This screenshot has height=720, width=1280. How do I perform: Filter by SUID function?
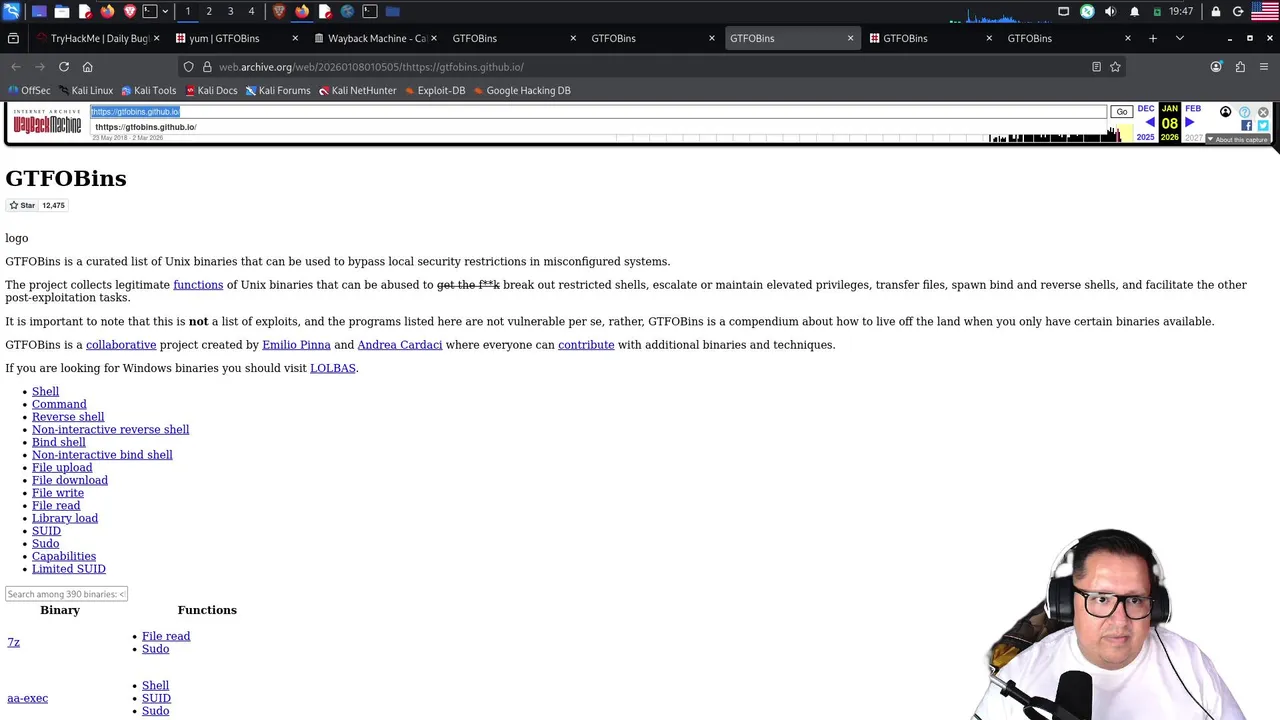click(46, 531)
